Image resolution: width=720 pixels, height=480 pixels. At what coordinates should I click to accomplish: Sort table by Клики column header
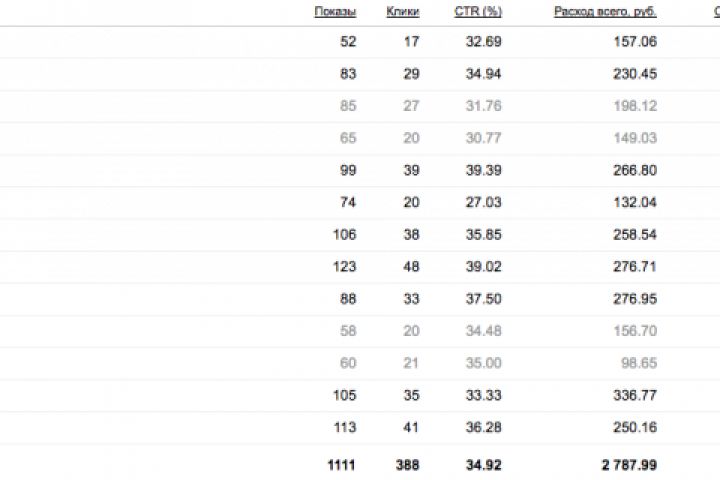point(402,12)
